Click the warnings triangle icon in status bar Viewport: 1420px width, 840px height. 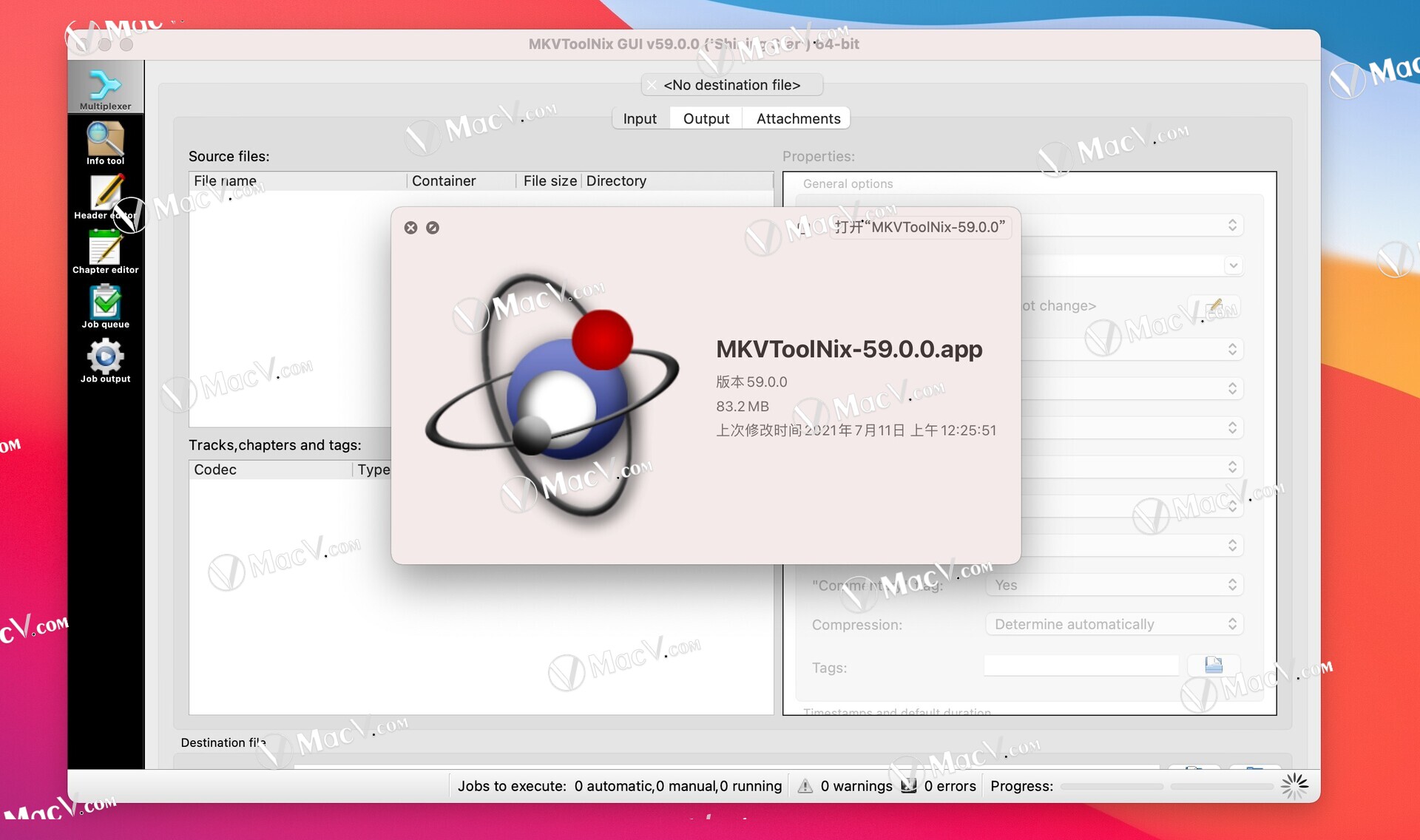pyautogui.click(x=805, y=786)
